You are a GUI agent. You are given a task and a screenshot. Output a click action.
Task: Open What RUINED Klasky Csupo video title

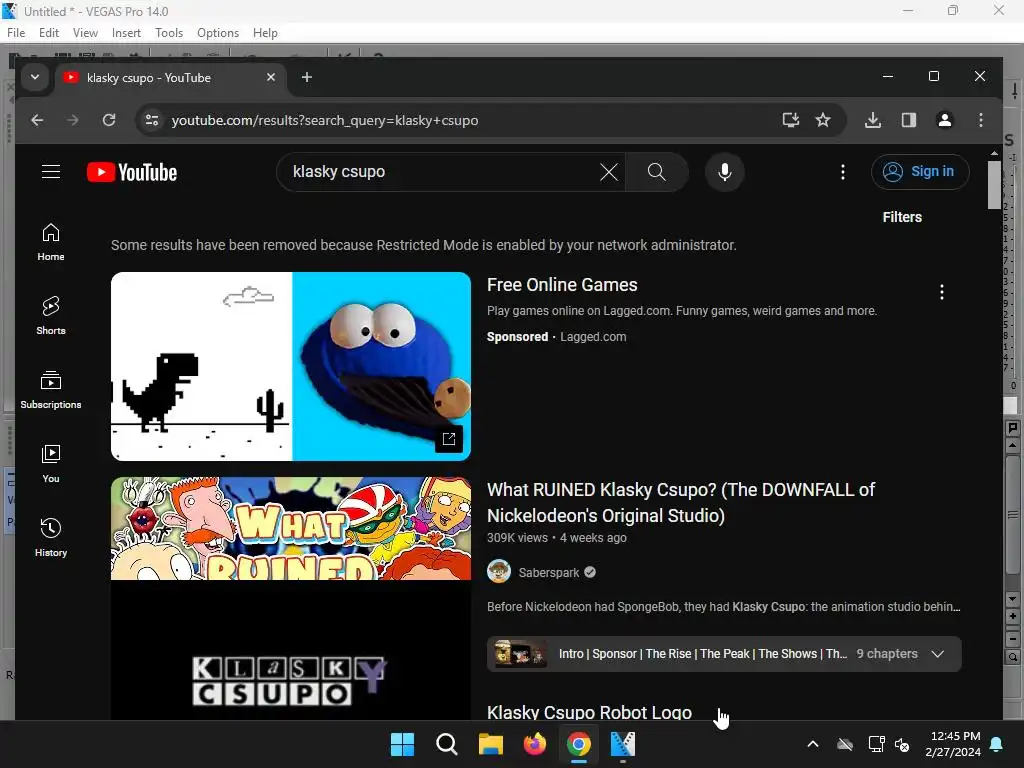click(x=681, y=502)
